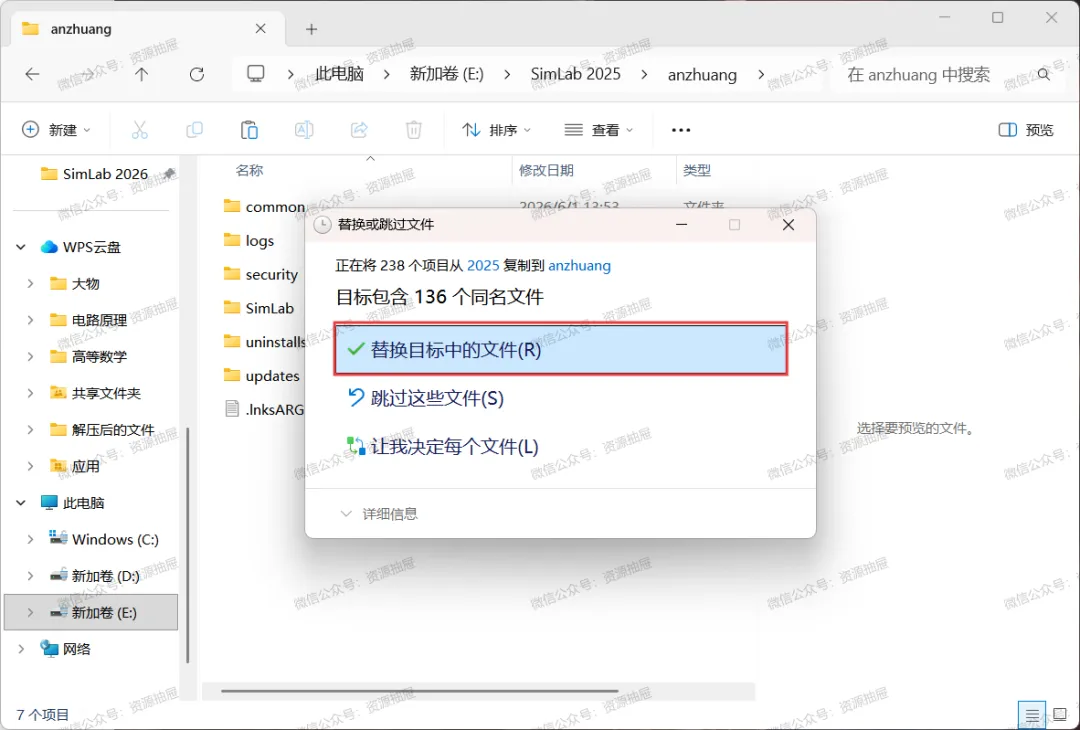Click the search magnifier icon
The height and width of the screenshot is (730, 1080).
(1044, 74)
